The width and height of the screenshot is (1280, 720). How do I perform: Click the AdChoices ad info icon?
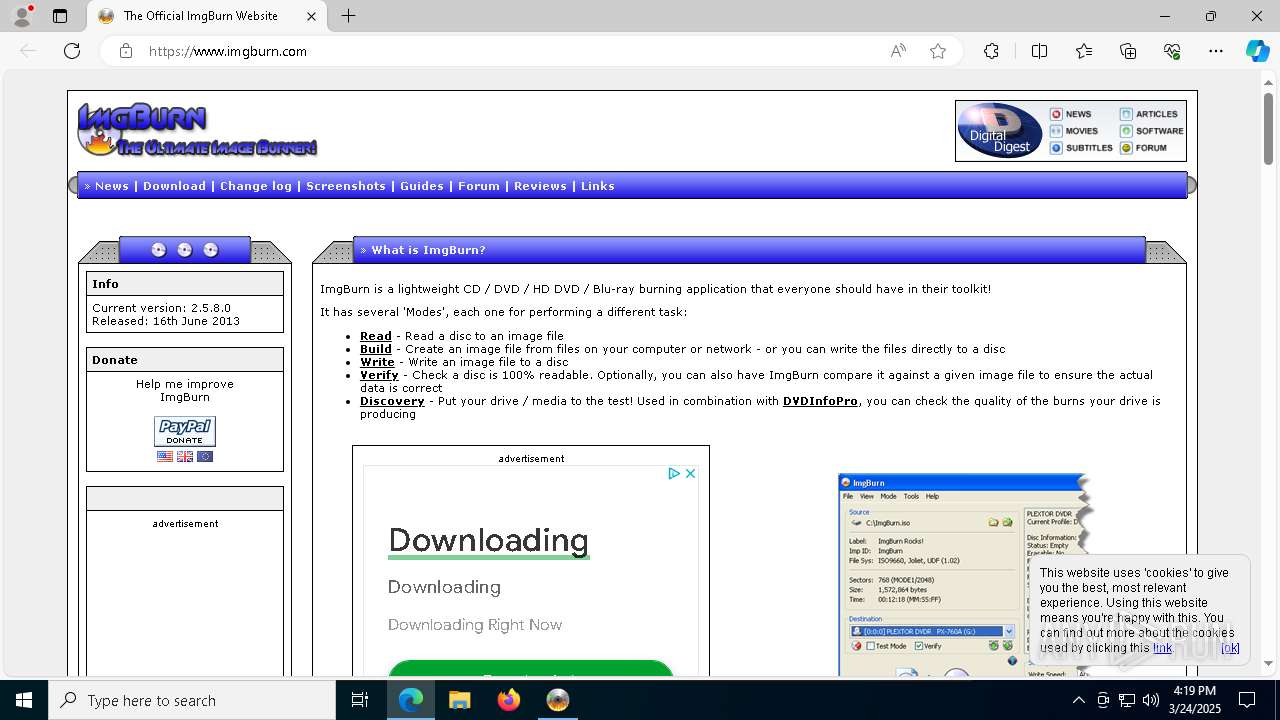(x=674, y=473)
